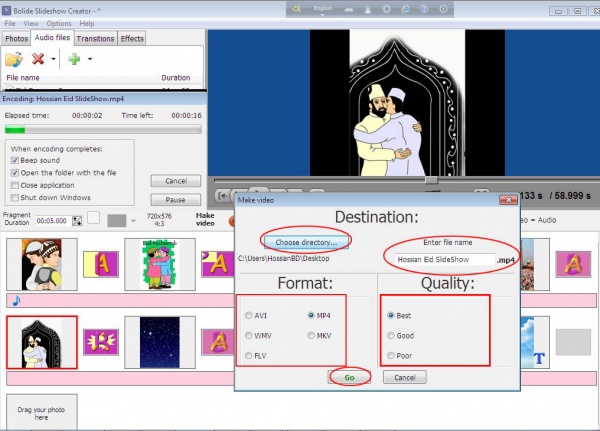Viewport: 600px width, 431px height.
Task: Switch to the Audio files tab
Action: tap(52, 38)
